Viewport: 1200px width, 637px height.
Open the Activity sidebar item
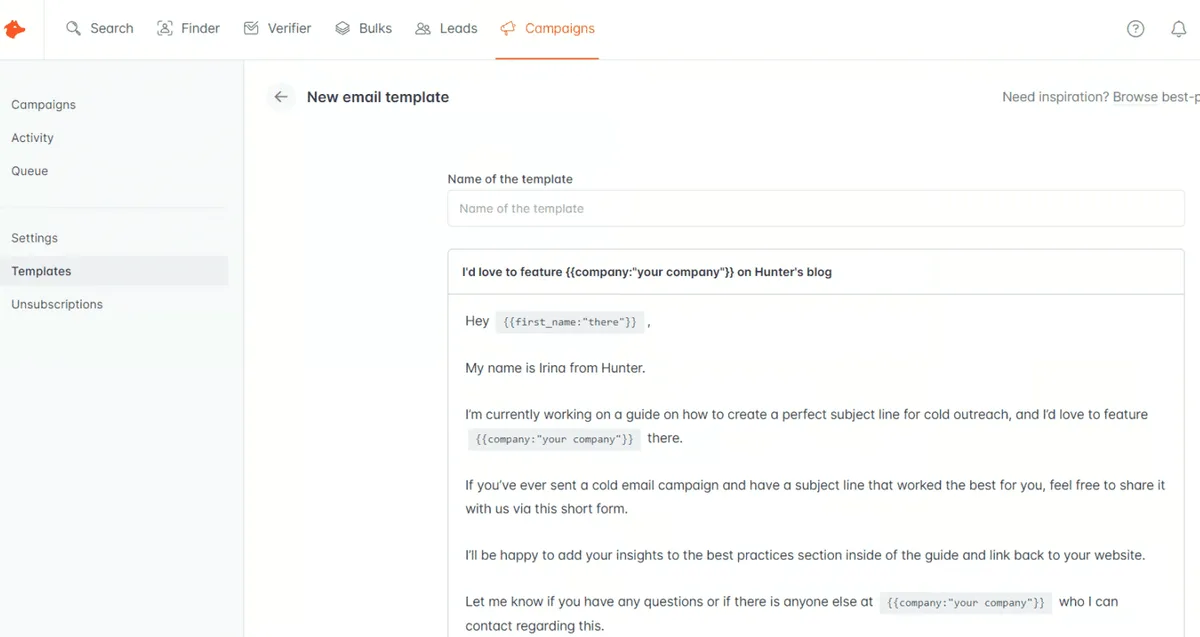pyautogui.click(x=32, y=138)
